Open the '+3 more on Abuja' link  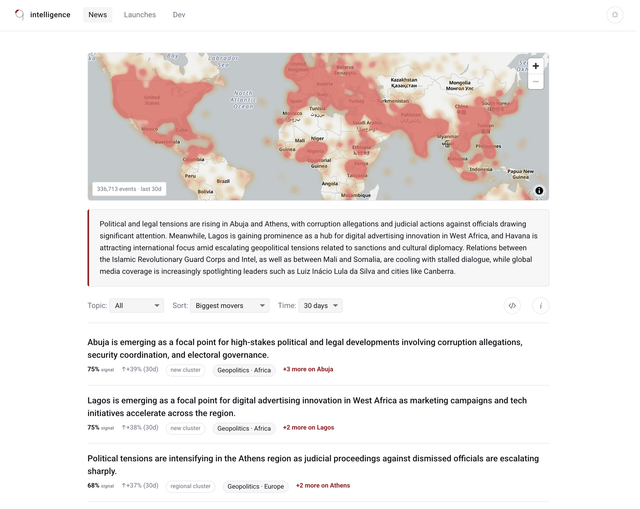click(308, 369)
